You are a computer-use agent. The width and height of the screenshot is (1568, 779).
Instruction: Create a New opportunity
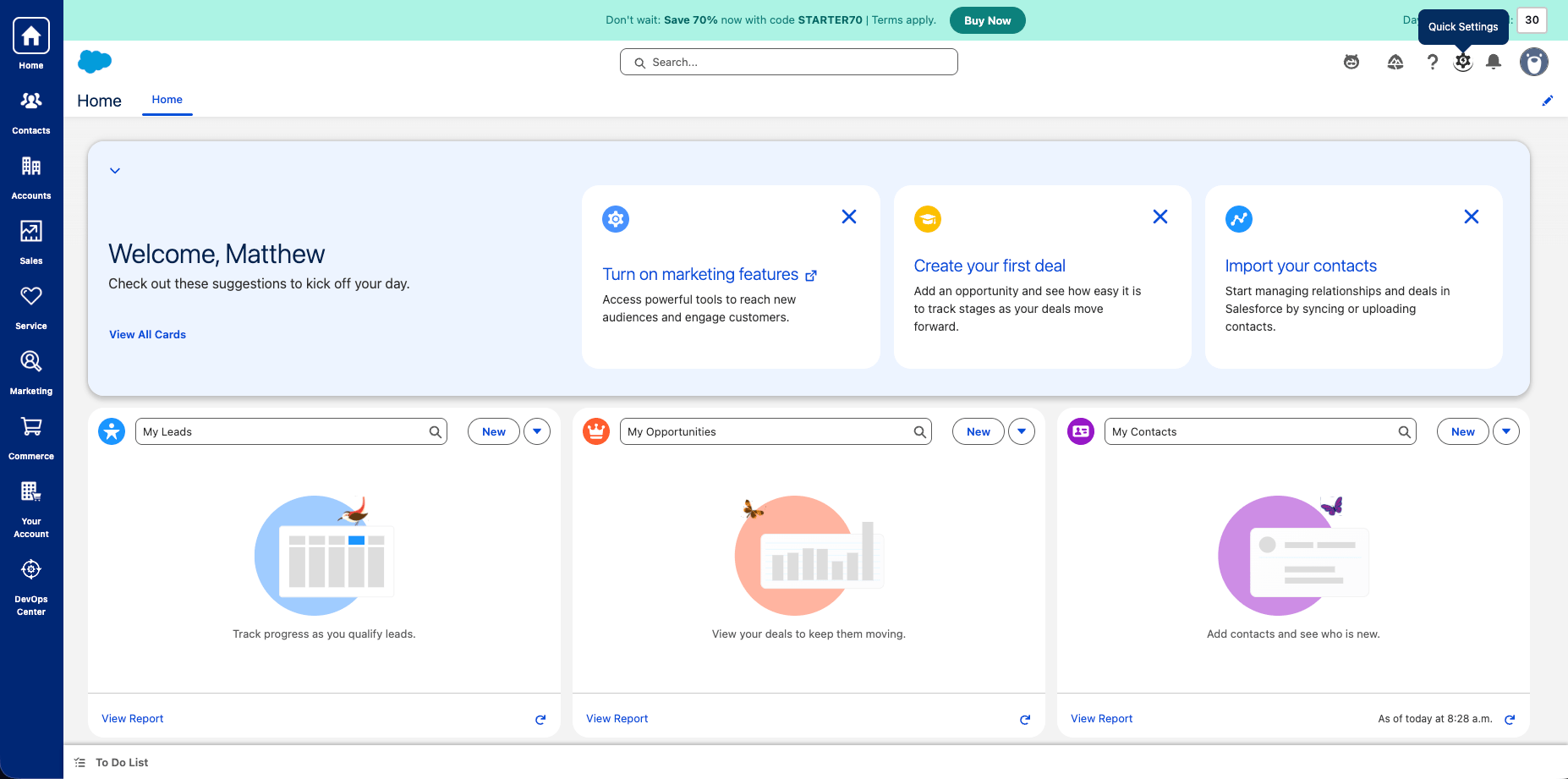[x=979, y=431]
